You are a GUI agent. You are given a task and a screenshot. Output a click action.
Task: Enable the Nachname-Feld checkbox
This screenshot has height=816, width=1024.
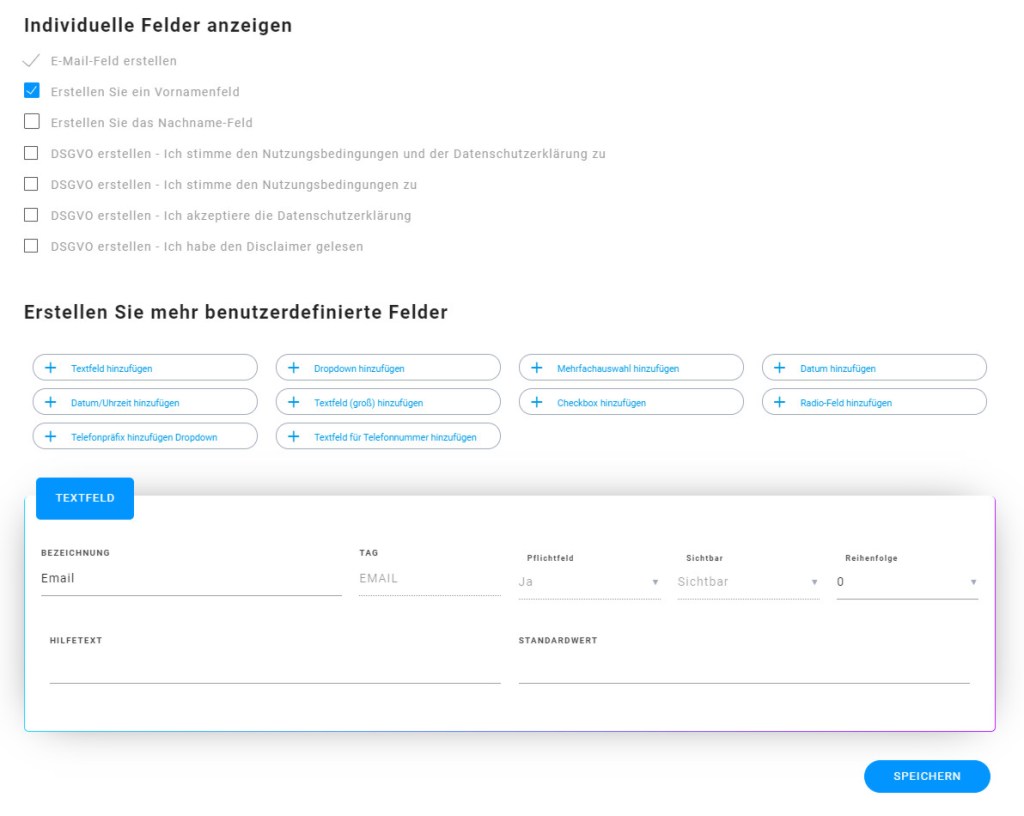click(x=31, y=122)
